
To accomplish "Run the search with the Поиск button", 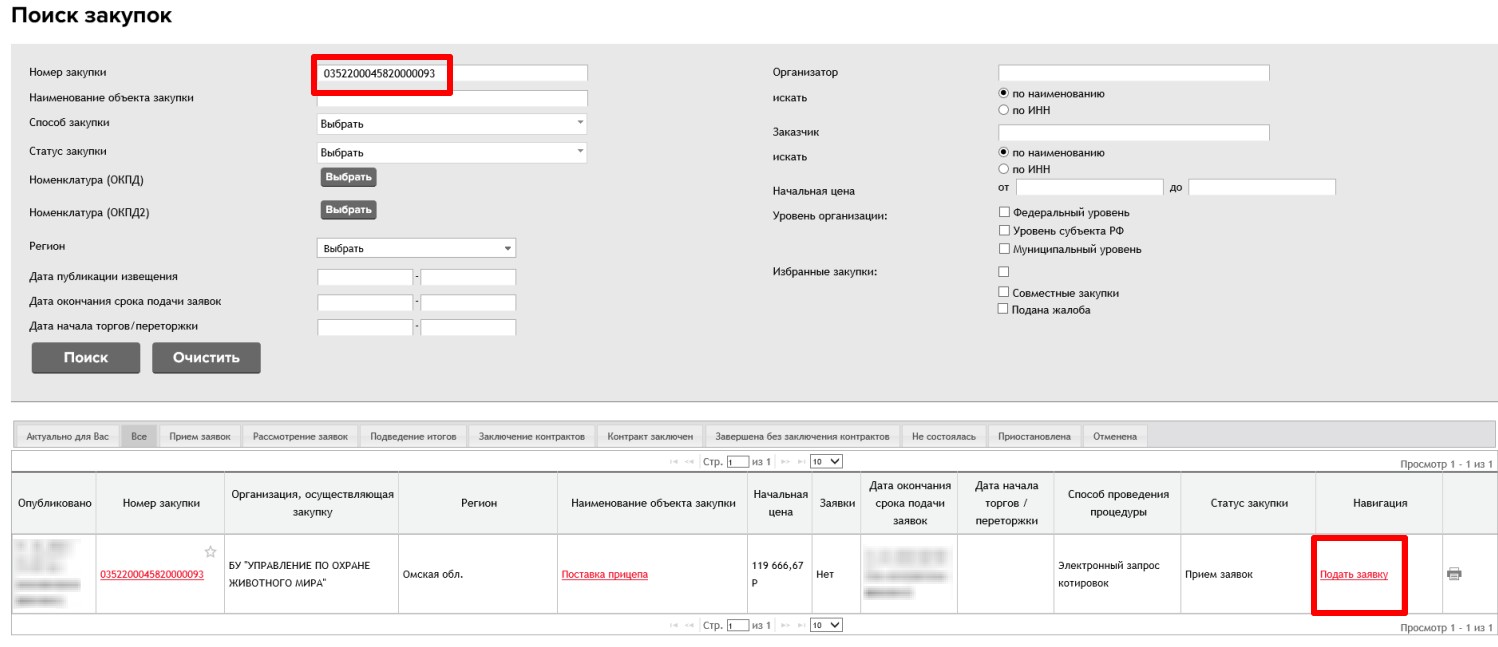I will pos(85,358).
